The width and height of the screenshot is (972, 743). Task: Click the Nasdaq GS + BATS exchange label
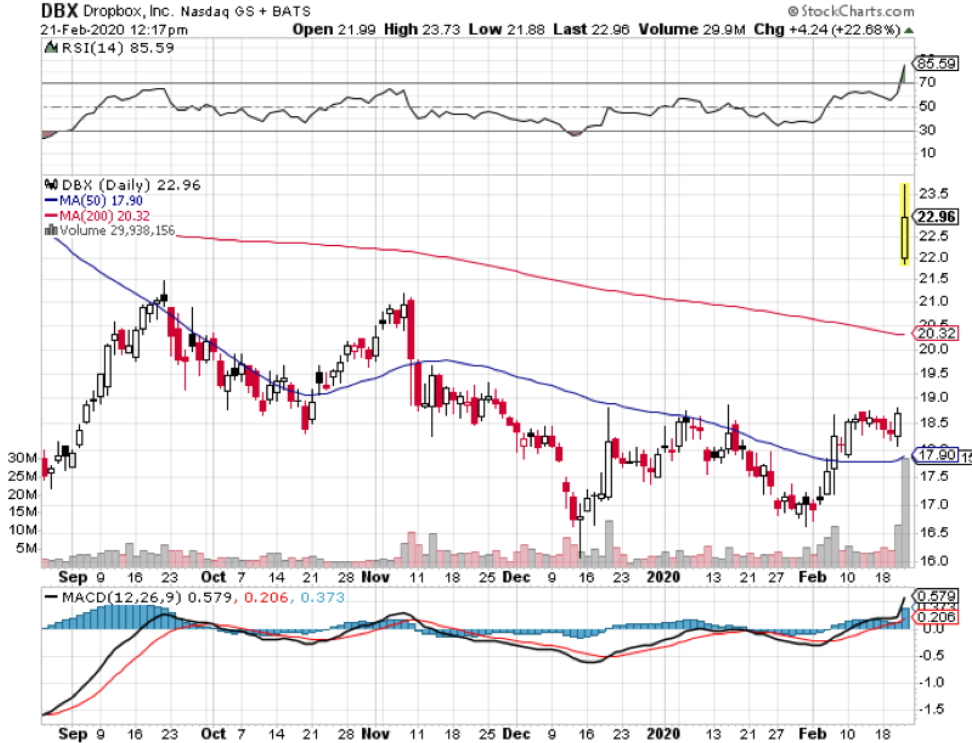(245, 12)
